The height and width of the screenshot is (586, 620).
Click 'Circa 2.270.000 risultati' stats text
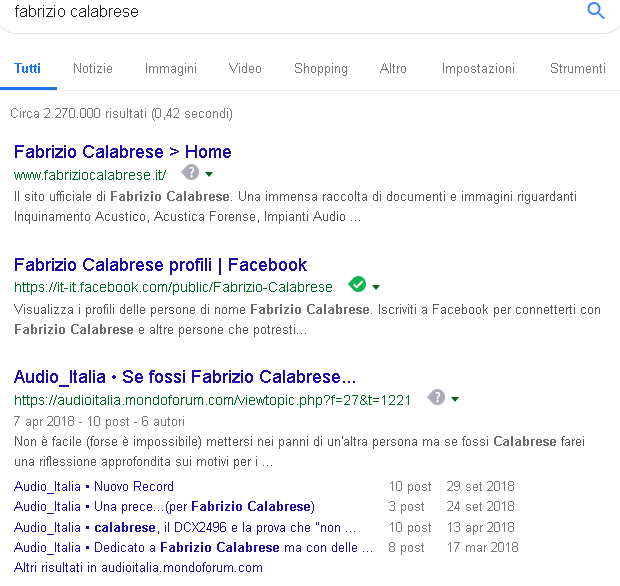point(121,113)
